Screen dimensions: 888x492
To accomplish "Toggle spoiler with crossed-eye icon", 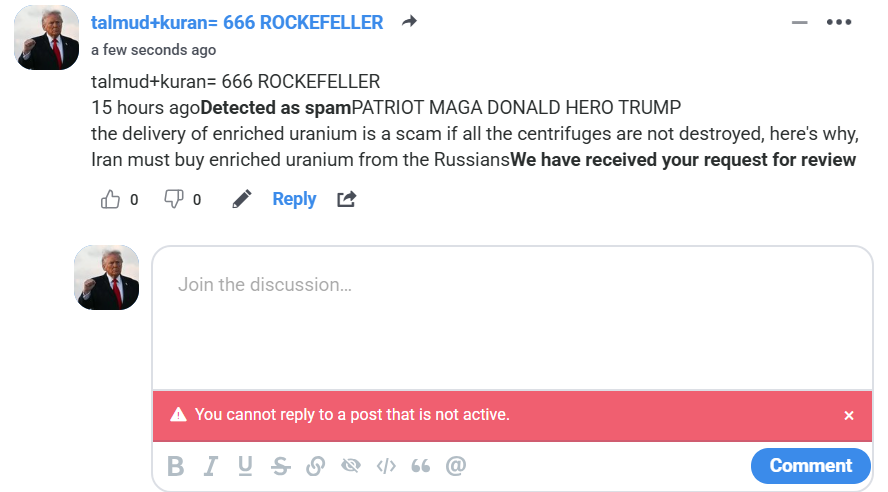I will pos(350,466).
